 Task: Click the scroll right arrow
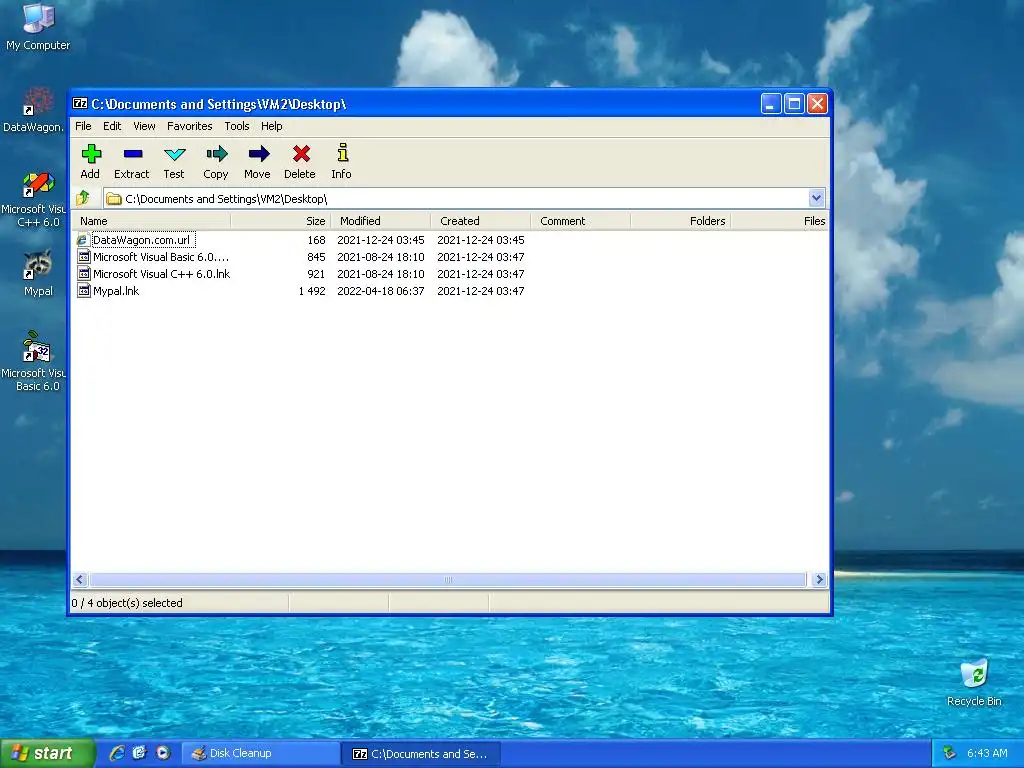tap(819, 579)
